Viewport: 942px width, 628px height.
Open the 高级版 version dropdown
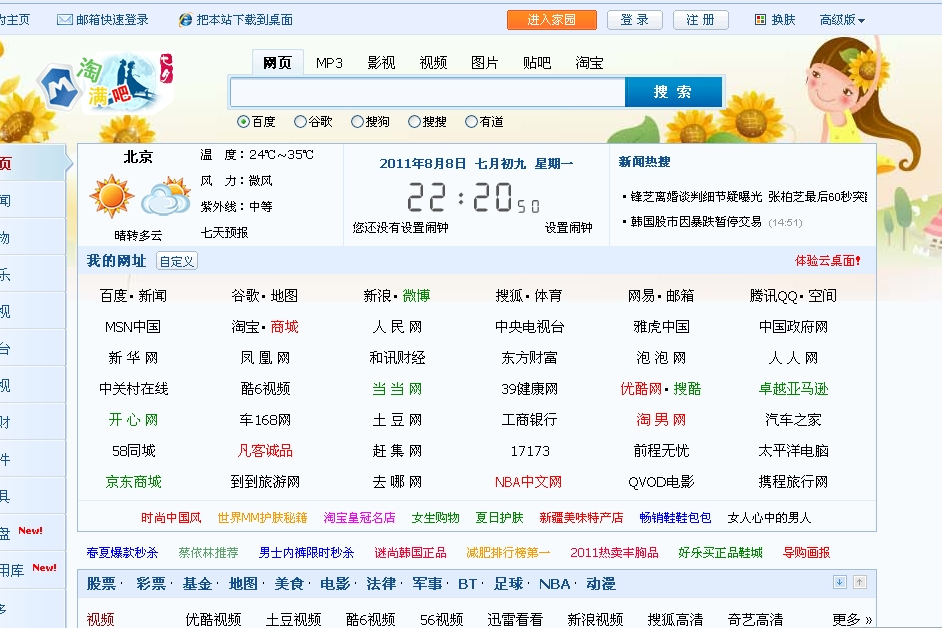[x=842, y=20]
